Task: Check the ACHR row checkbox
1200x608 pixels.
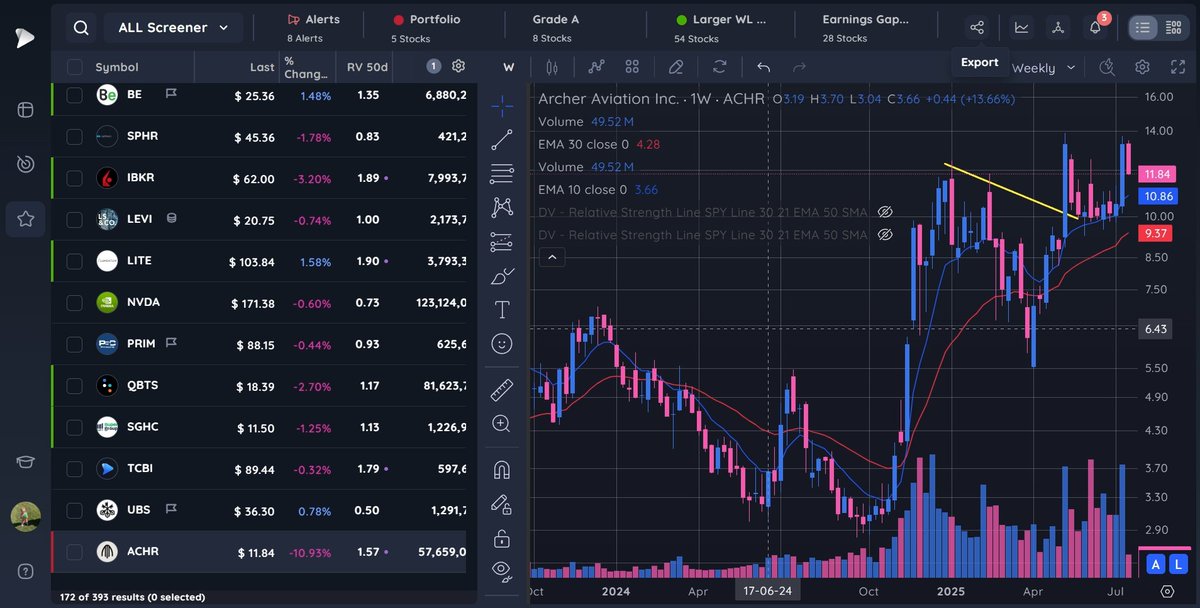Action: tap(74, 551)
